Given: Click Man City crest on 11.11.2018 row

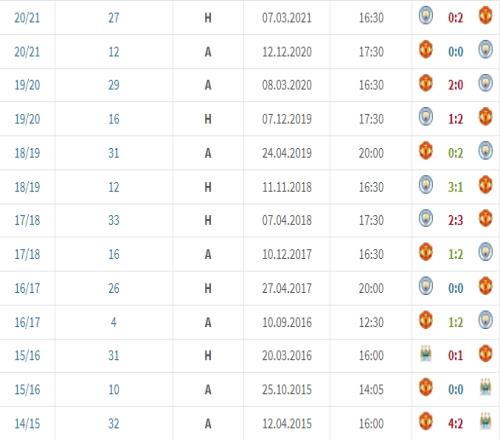Looking at the screenshot, I should (426, 185).
